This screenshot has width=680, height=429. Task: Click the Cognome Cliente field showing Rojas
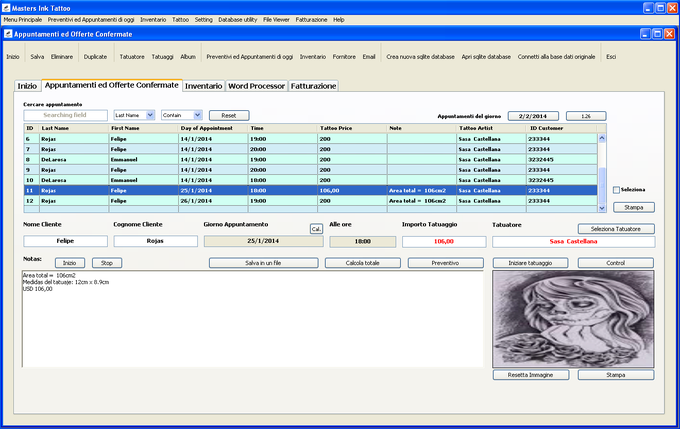(x=155, y=241)
